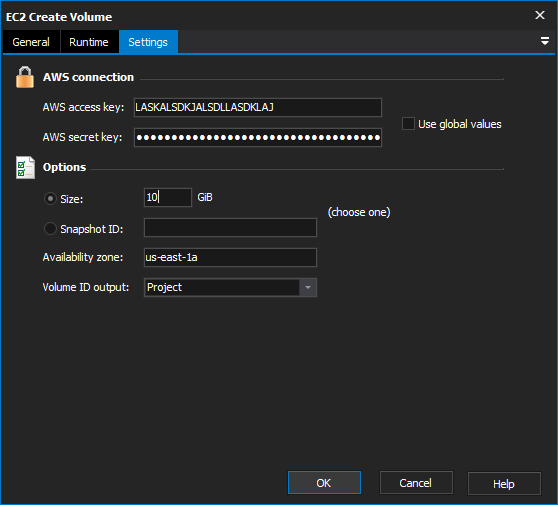Click the Options checklist icon
The image size is (558, 505).
(25, 167)
